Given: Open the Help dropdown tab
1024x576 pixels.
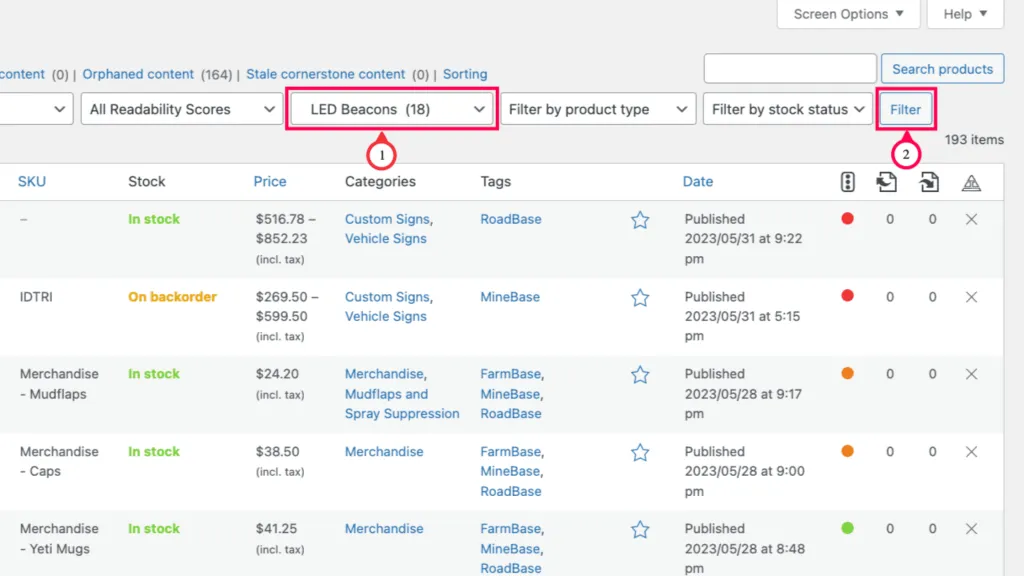Looking at the screenshot, I should (x=965, y=14).
